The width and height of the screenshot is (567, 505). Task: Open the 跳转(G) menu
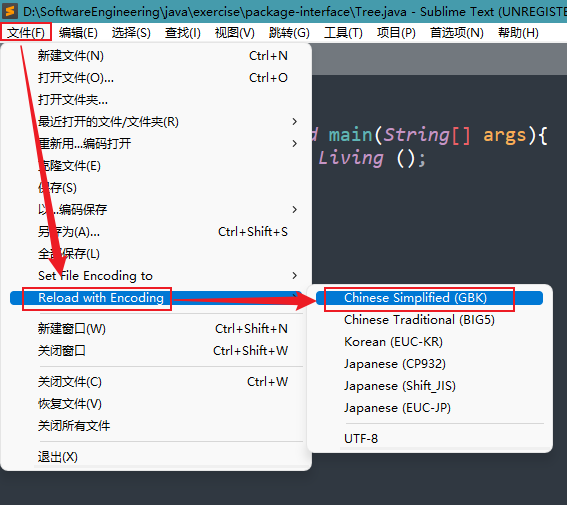pos(289,33)
